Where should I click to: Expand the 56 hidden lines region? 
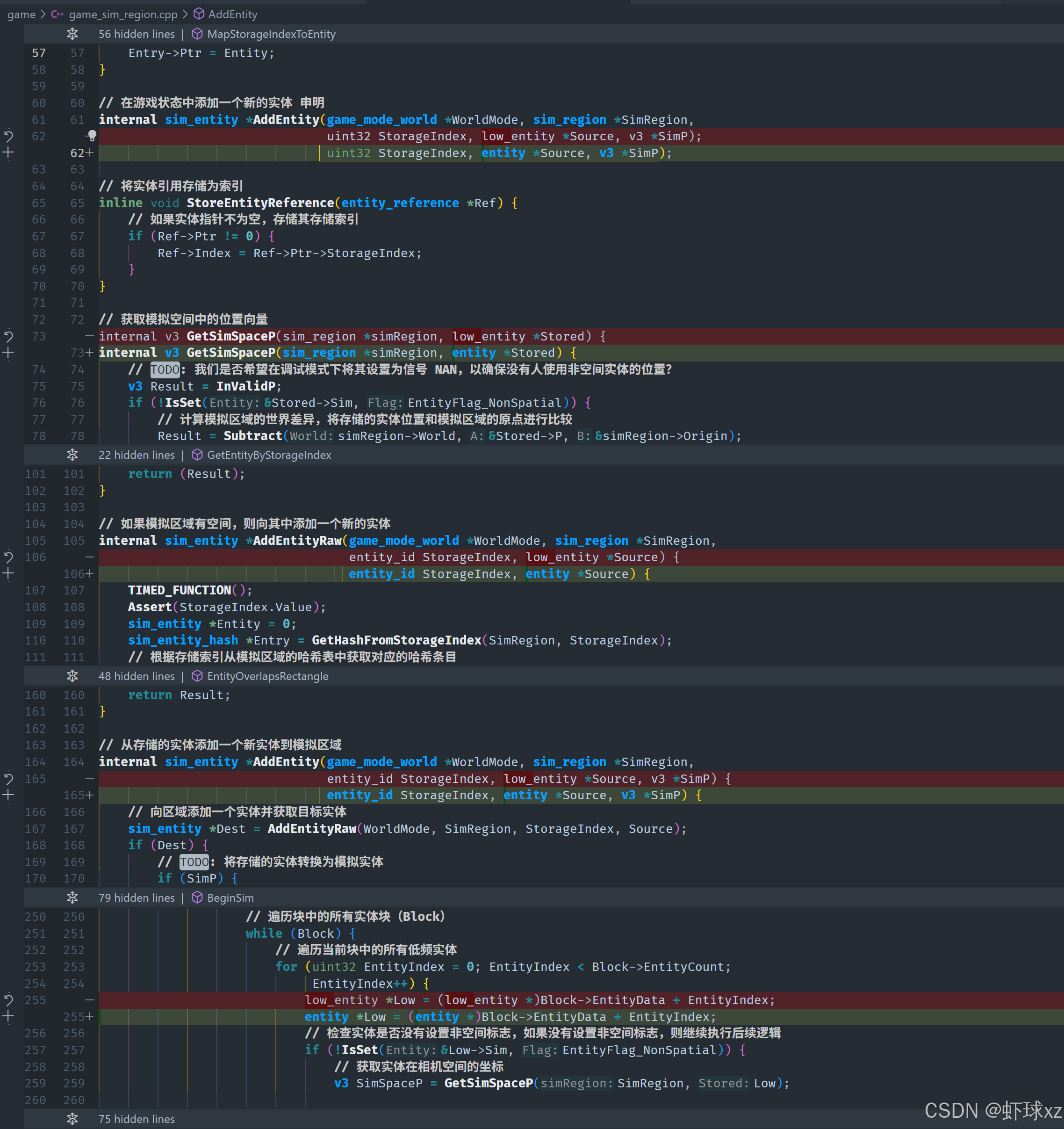[x=72, y=34]
